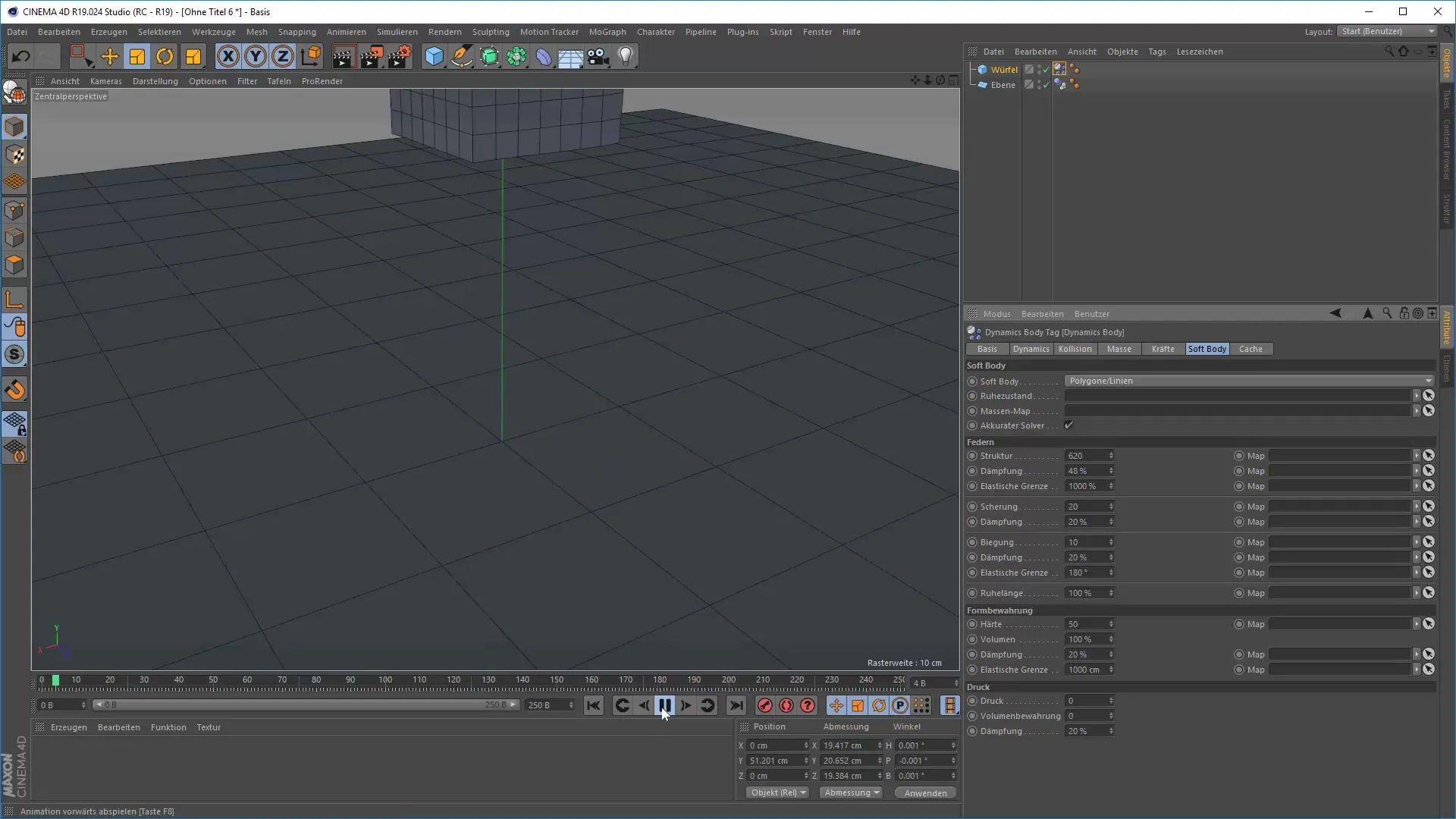This screenshot has height=819, width=1456.
Task: Switch to the Dynamics tab
Action: point(1031,349)
